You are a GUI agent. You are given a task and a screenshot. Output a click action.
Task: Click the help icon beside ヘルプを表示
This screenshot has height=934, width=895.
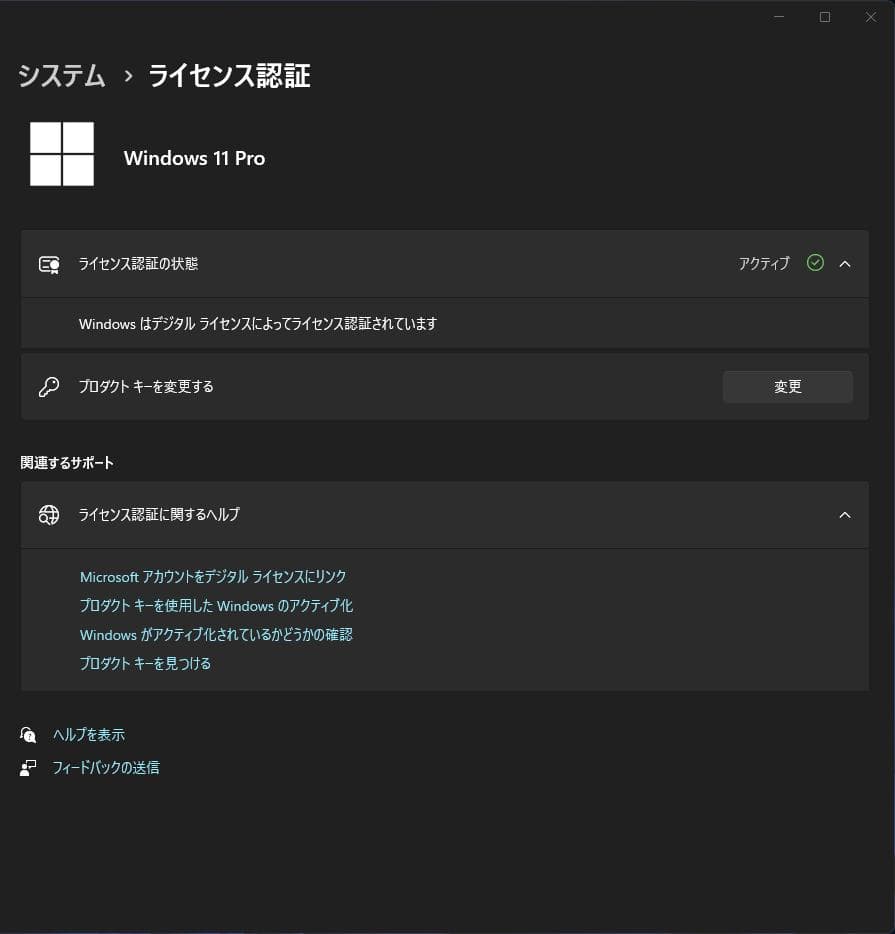point(28,734)
